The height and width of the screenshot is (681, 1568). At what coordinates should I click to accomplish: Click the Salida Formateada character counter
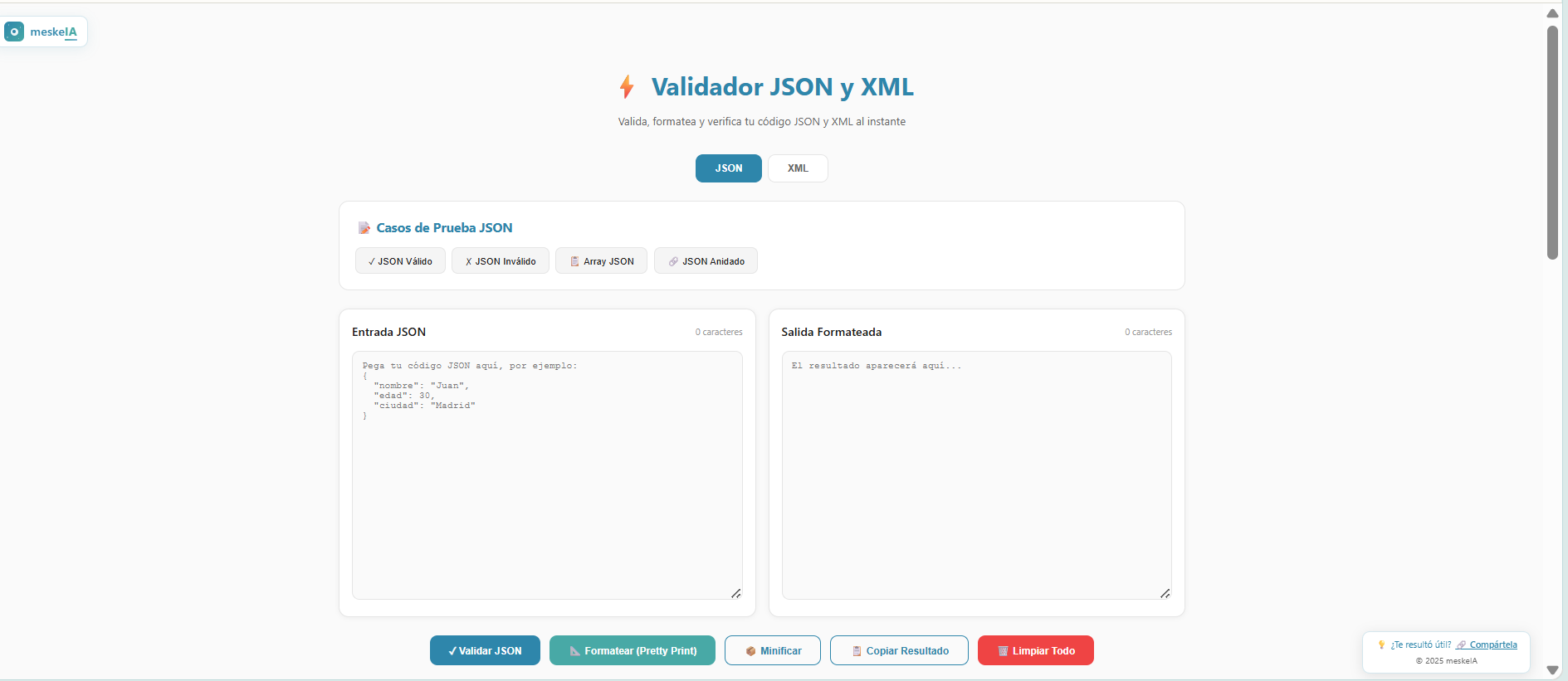point(1149,332)
